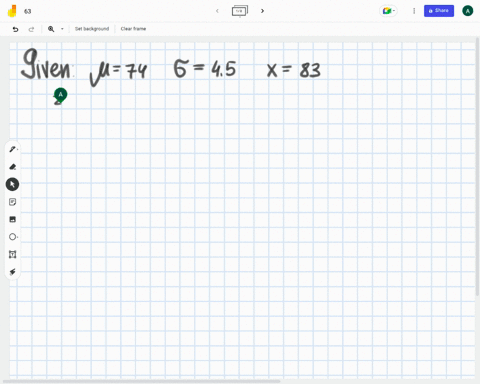Click Clear frame
Viewport: 480px width, 384px height.
pos(133,29)
